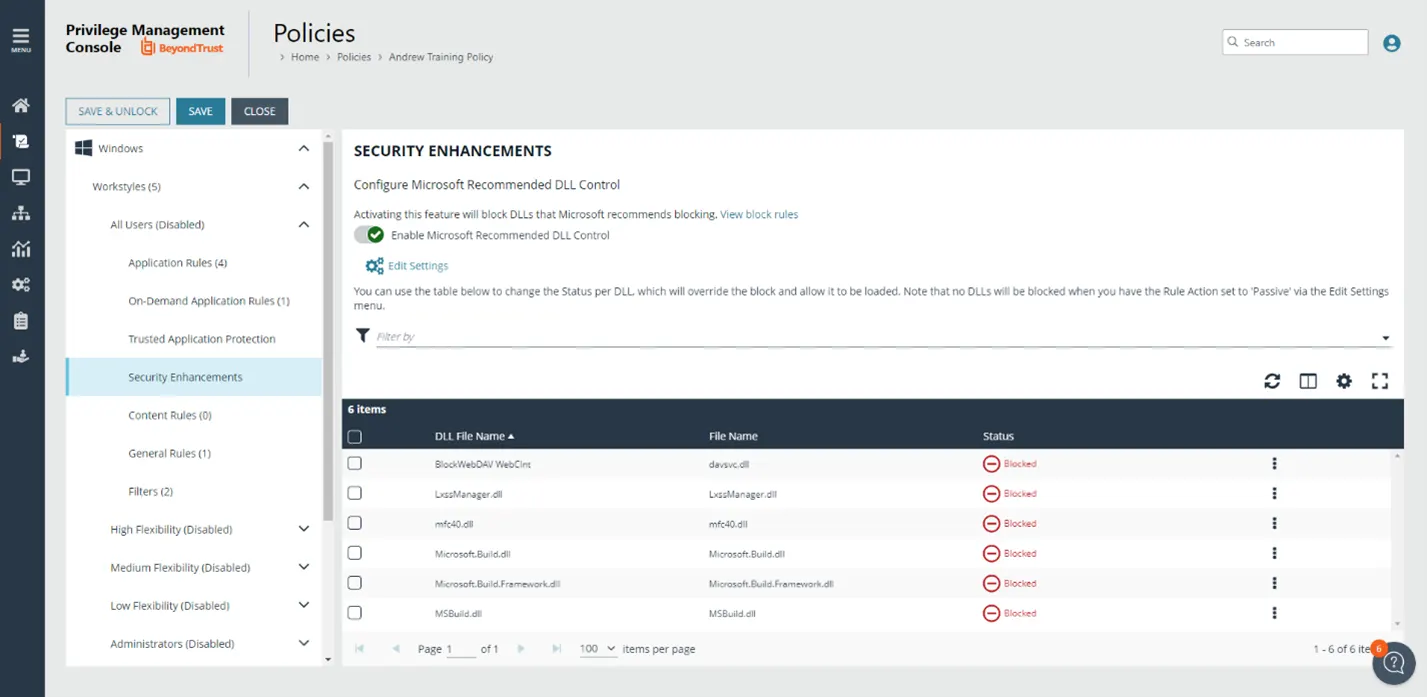Click SAVE & UNLOCK button
The width and height of the screenshot is (1427, 697).
118,111
